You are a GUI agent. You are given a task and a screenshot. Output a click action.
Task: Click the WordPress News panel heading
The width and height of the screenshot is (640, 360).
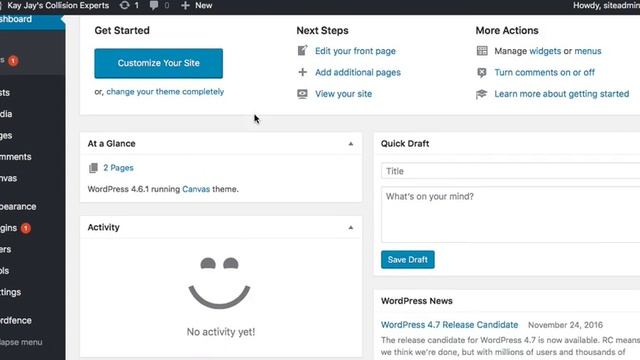[x=417, y=301]
